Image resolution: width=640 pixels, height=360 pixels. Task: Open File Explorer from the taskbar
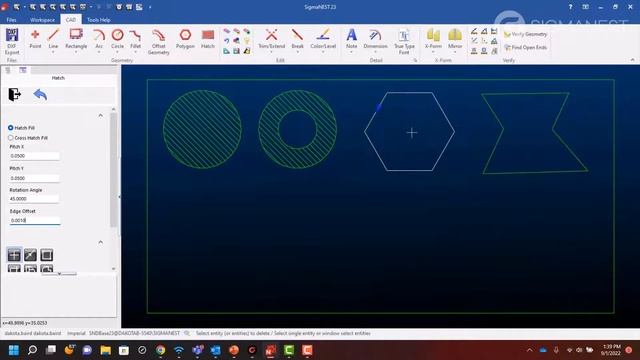105,350
